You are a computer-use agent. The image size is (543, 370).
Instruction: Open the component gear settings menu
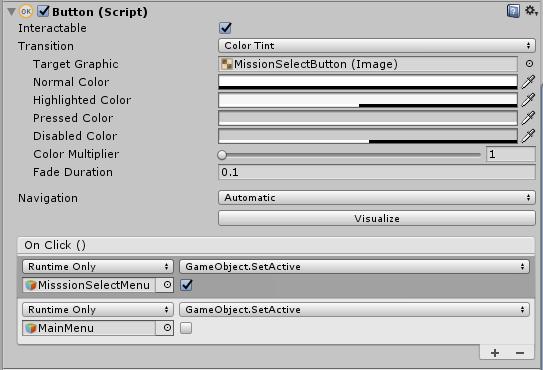(x=531, y=10)
